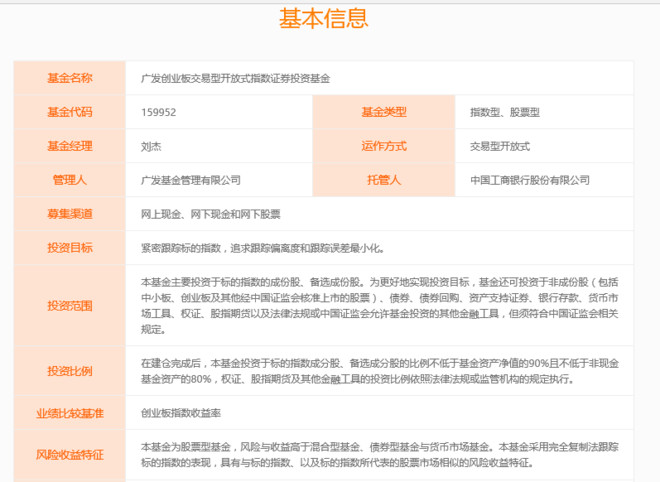
Task: Click ratio paragraph starting 在建仓完成后
Action: click(x=380, y=371)
